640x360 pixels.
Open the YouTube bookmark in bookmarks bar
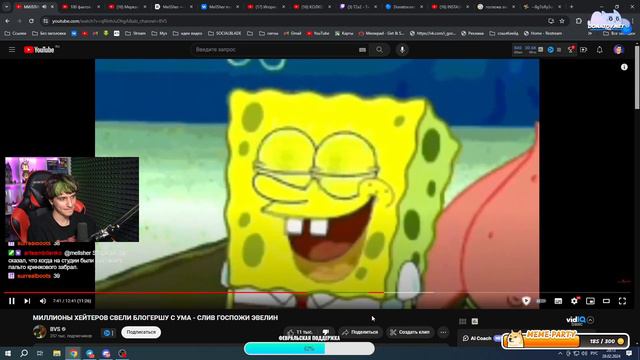point(318,33)
